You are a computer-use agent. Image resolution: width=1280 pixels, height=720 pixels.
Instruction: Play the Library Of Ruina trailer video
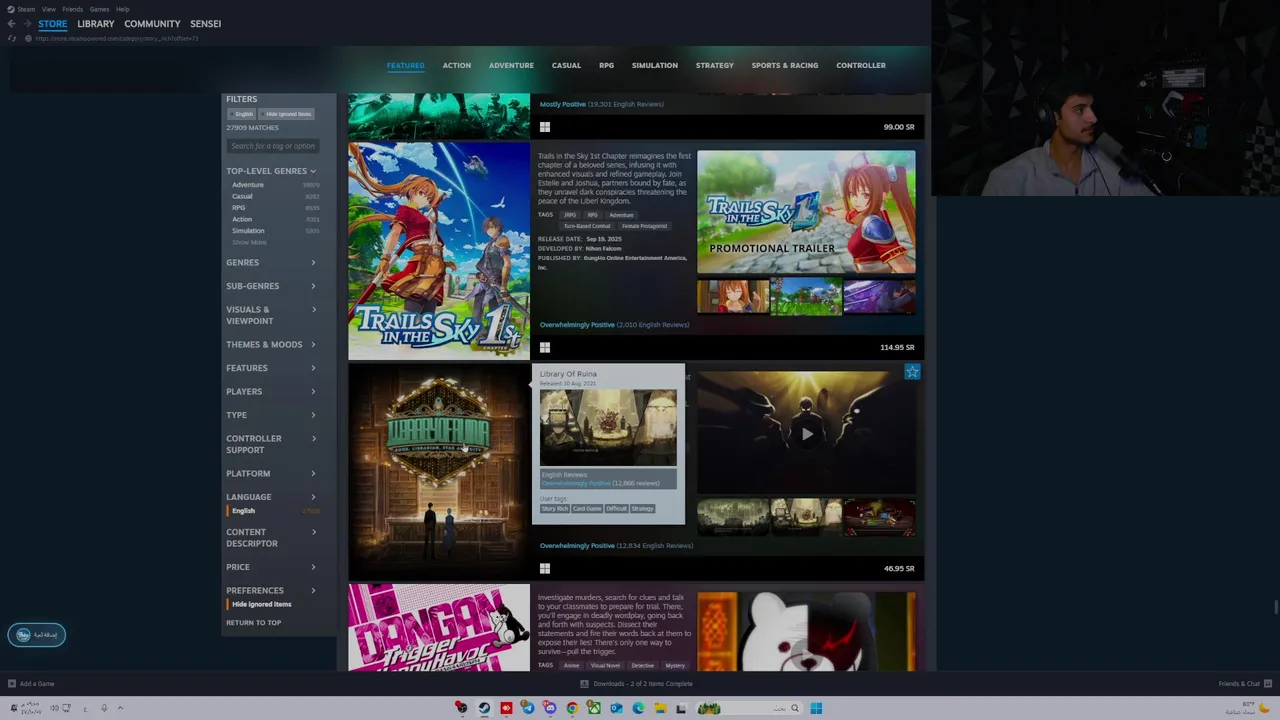coord(806,434)
